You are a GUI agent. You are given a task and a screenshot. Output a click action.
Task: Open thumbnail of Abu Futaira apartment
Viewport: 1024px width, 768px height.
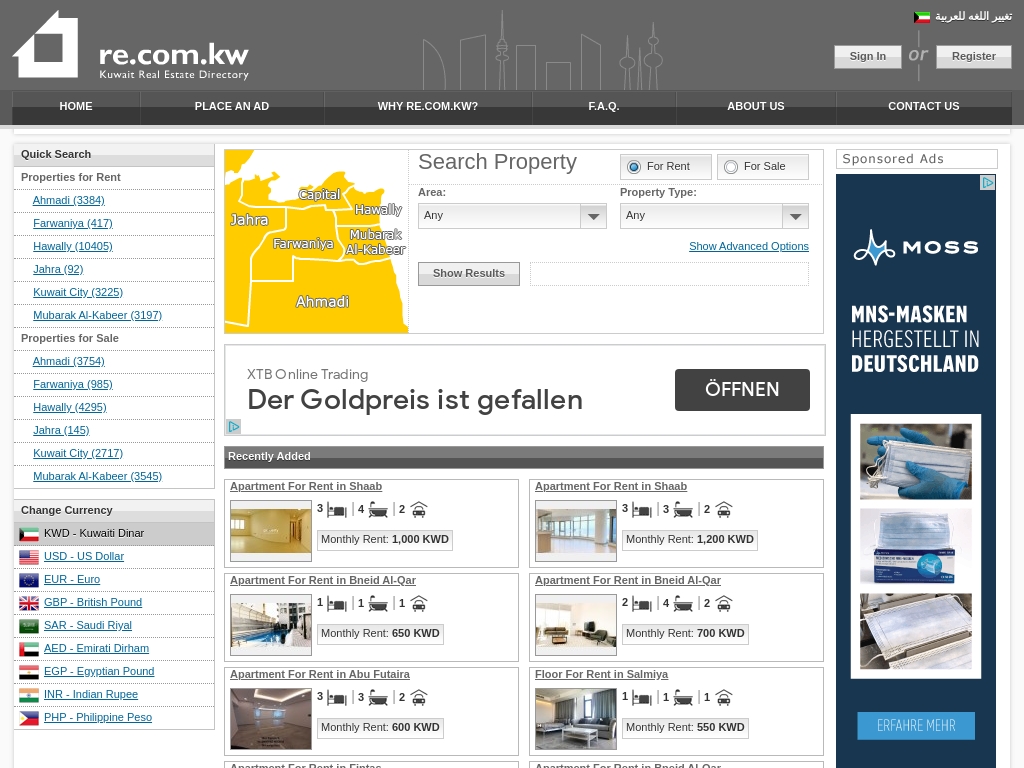pos(270,718)
